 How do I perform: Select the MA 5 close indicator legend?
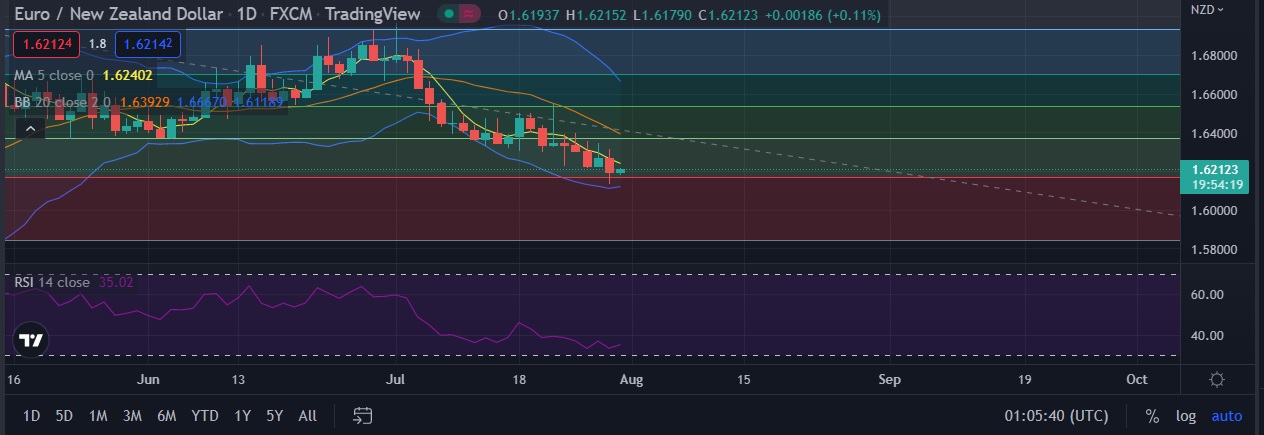pos(54,75)
